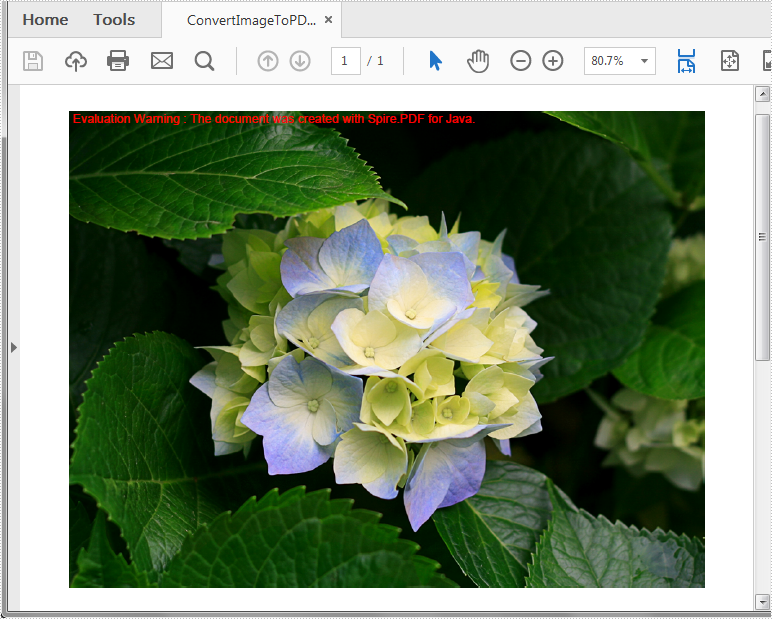Switch to Fit one full page view

(x=730, y=61)
